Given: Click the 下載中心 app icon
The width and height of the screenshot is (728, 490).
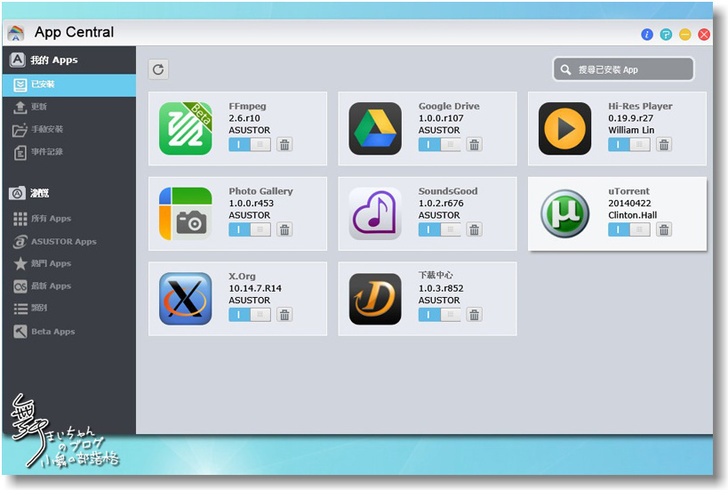Looking at the screenshot, I should 375,298.
